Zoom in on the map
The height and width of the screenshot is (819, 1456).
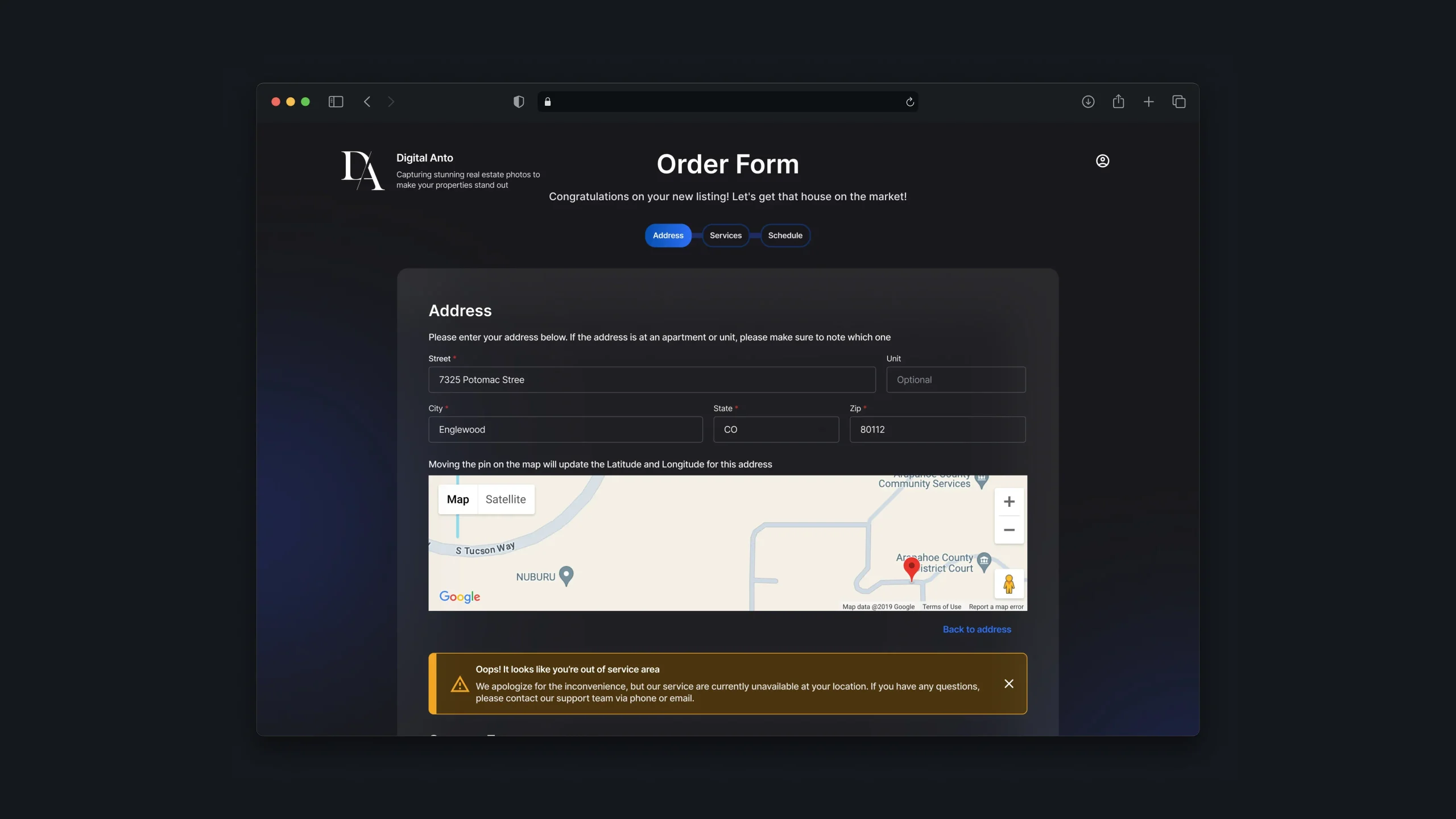(1009, 502)
